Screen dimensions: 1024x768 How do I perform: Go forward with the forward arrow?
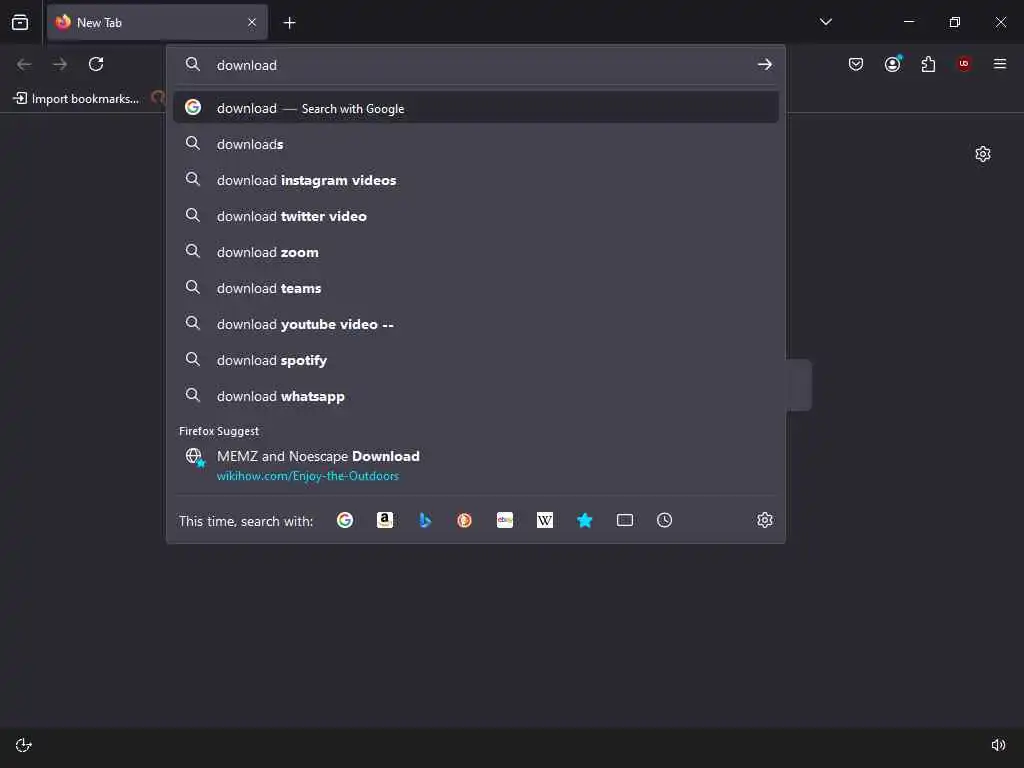click(60, 64)
